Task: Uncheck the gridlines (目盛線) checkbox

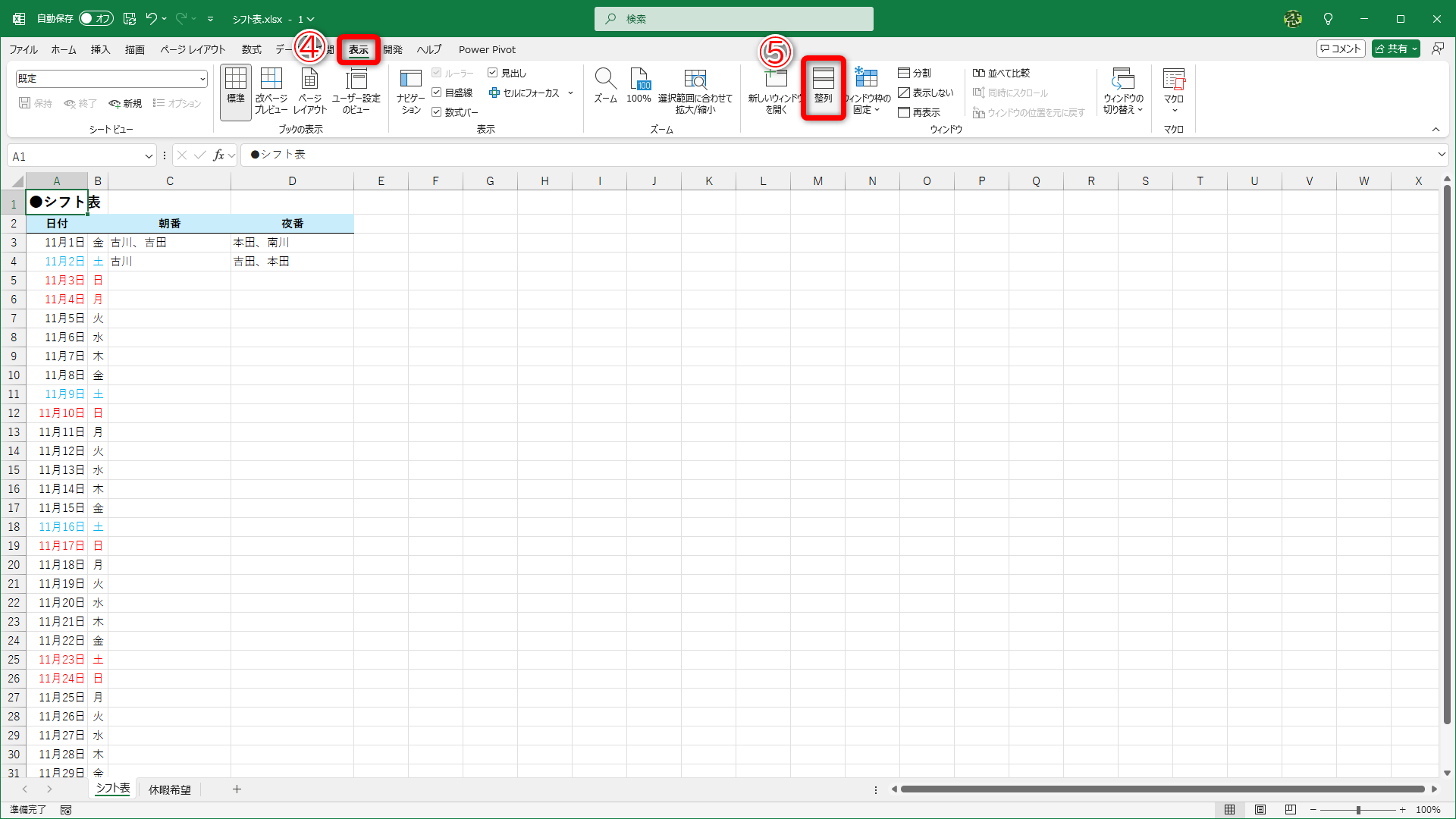Action: pyautogui.click(x=437, y=93)
